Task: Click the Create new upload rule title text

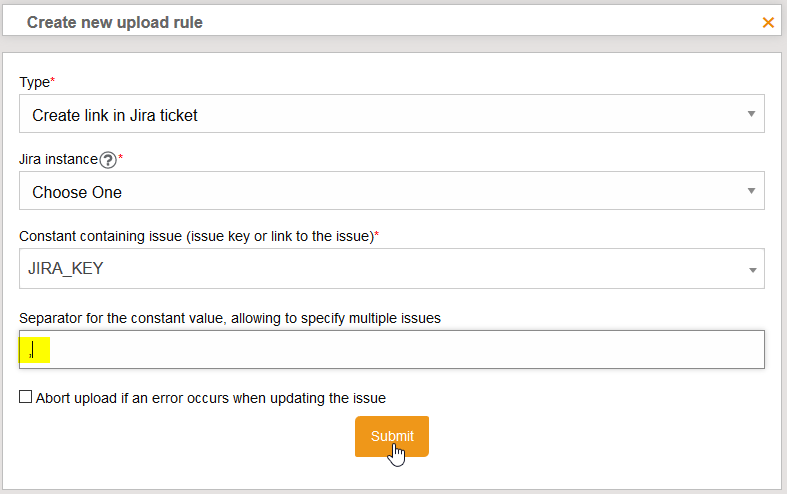Action: click(x=114, y=22)
